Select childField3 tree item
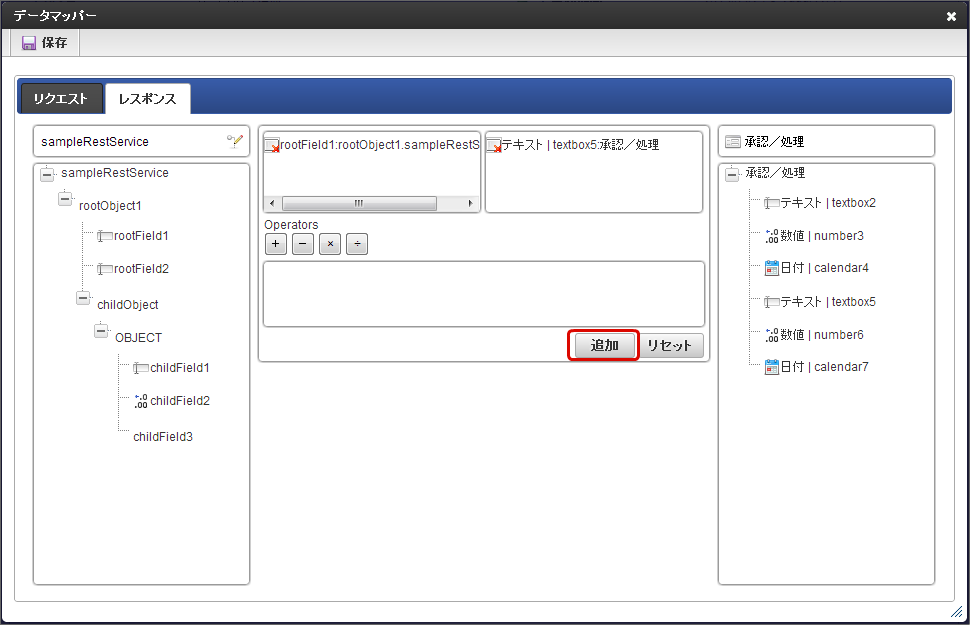970x625 pixels. [163, 437]
